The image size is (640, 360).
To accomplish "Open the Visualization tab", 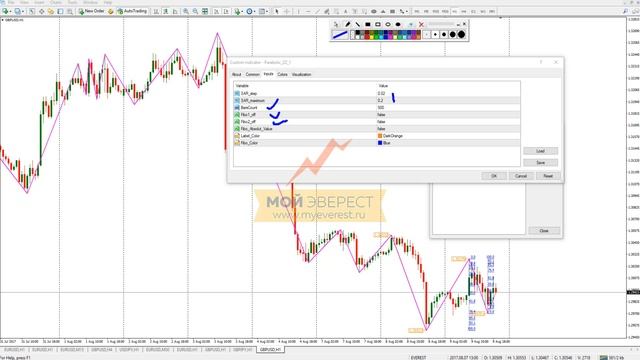I will coord(302,74).
